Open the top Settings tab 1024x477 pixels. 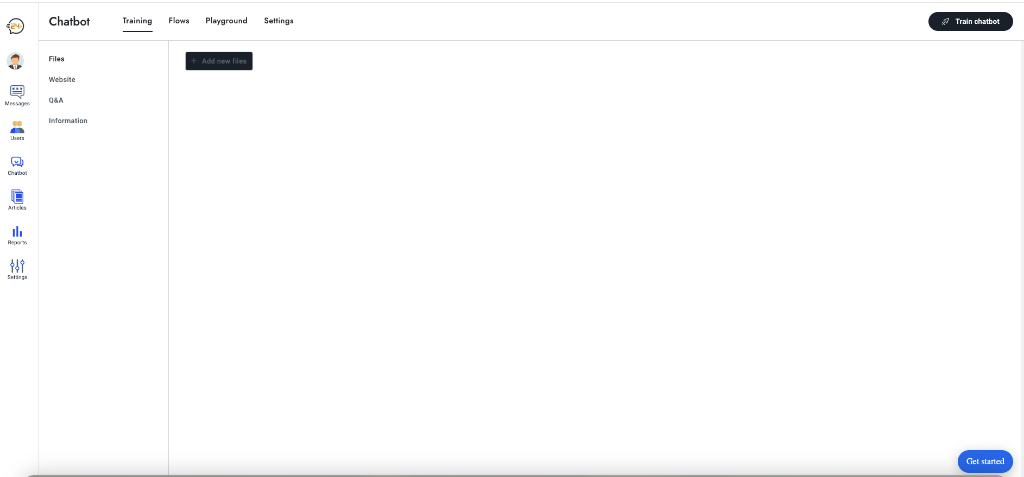pyautogui.click(x=279, y=21)
